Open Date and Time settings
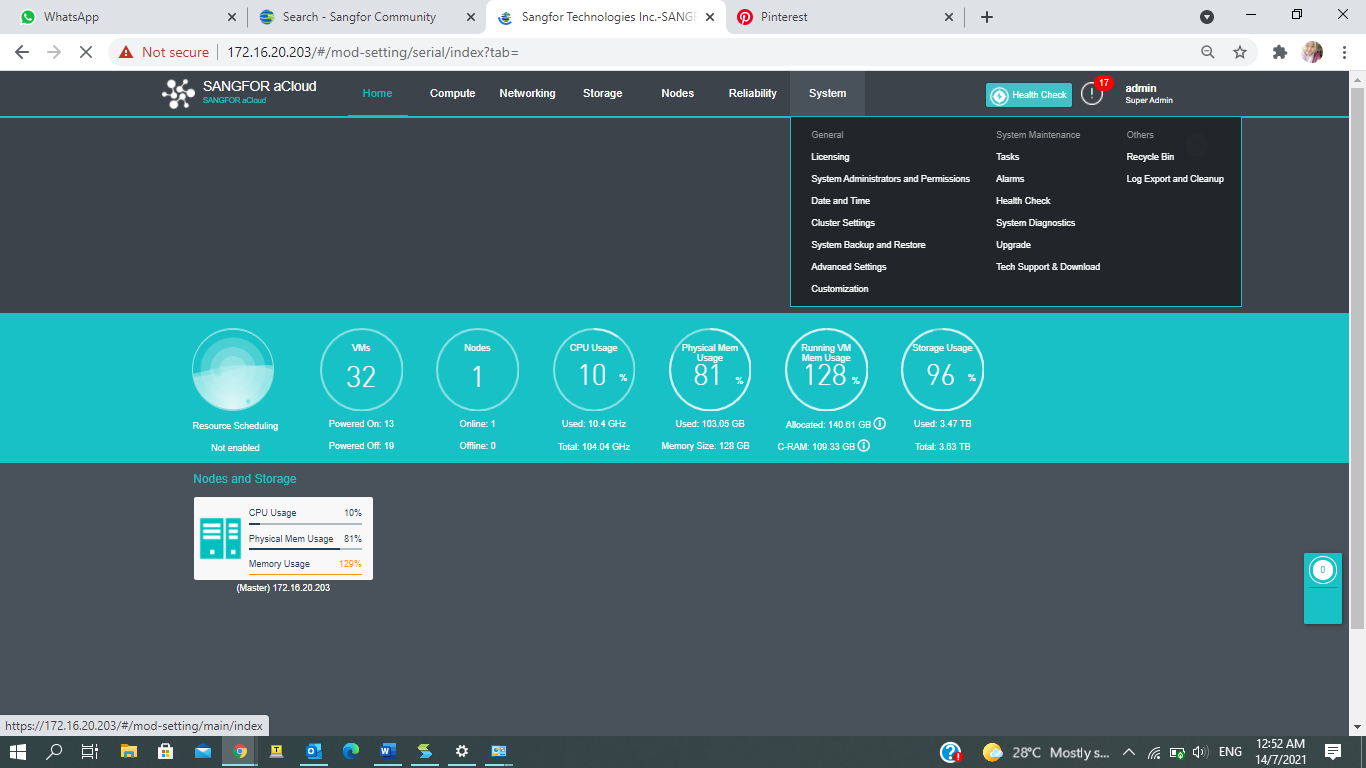Screen dimensions: 1366x768 coord(840,201)
